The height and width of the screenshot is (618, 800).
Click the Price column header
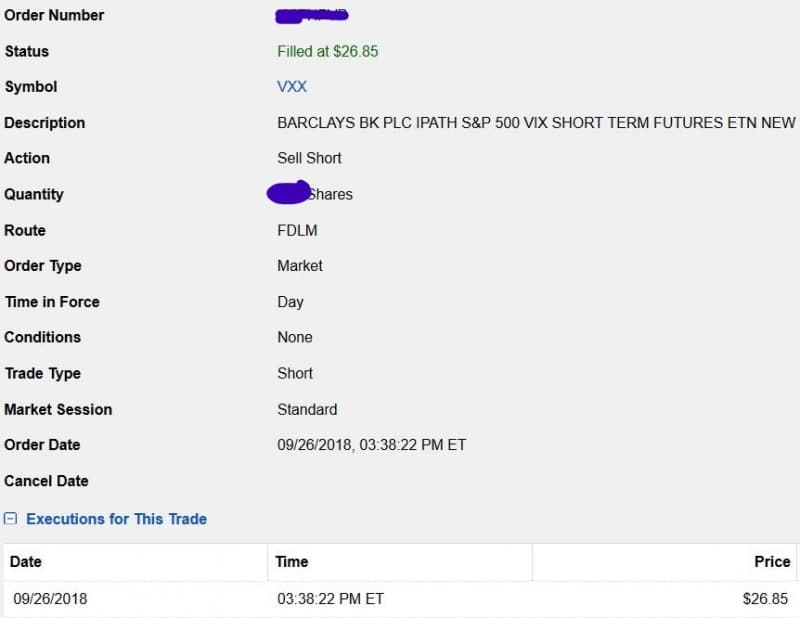coord(772,562)
